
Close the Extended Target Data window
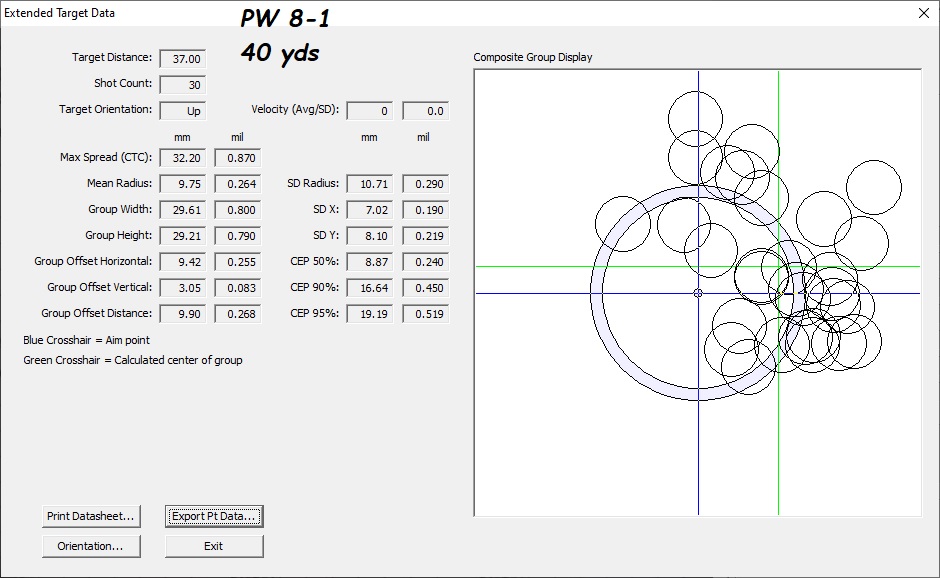[924, 13]
